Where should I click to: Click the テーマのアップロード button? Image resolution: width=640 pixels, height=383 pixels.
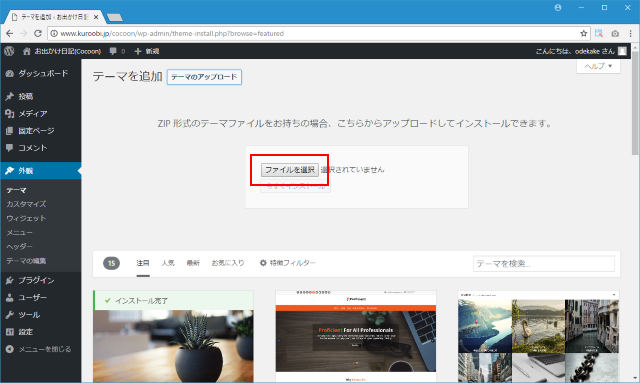point(204,77)
